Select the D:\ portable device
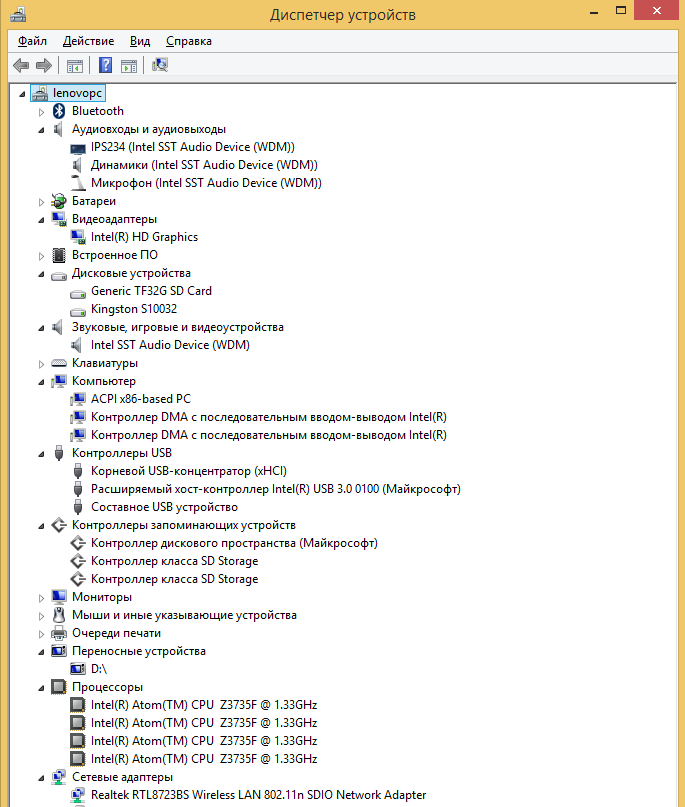The image size is (685, 807). [99, 669]
